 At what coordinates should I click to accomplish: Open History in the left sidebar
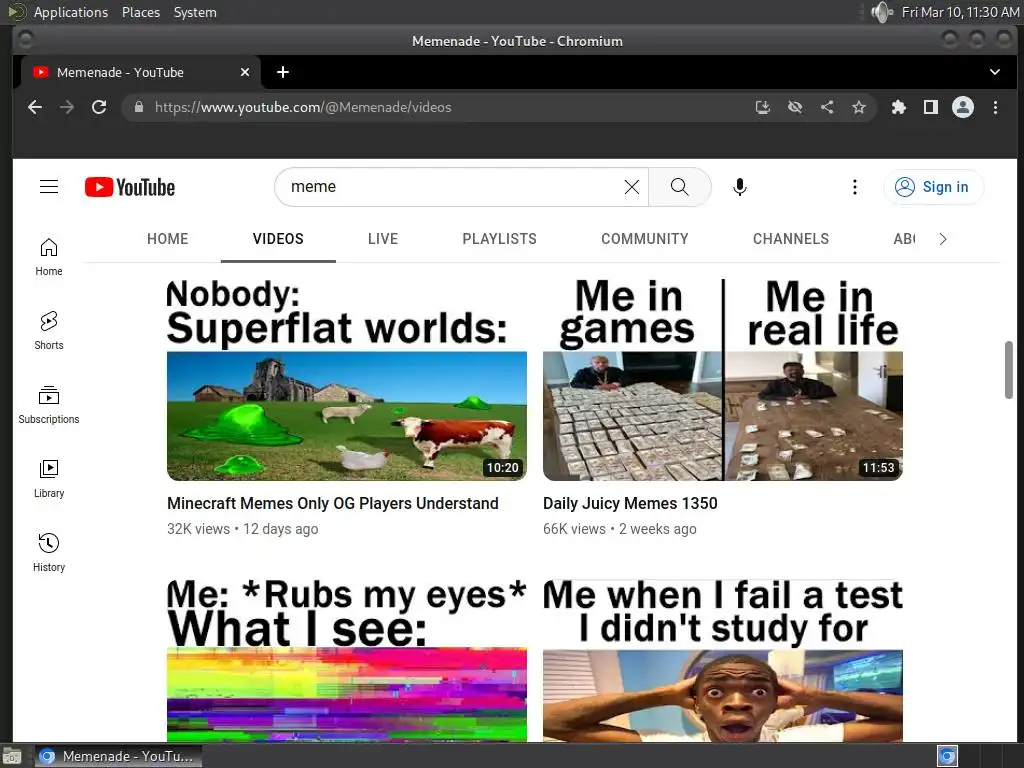49,553
